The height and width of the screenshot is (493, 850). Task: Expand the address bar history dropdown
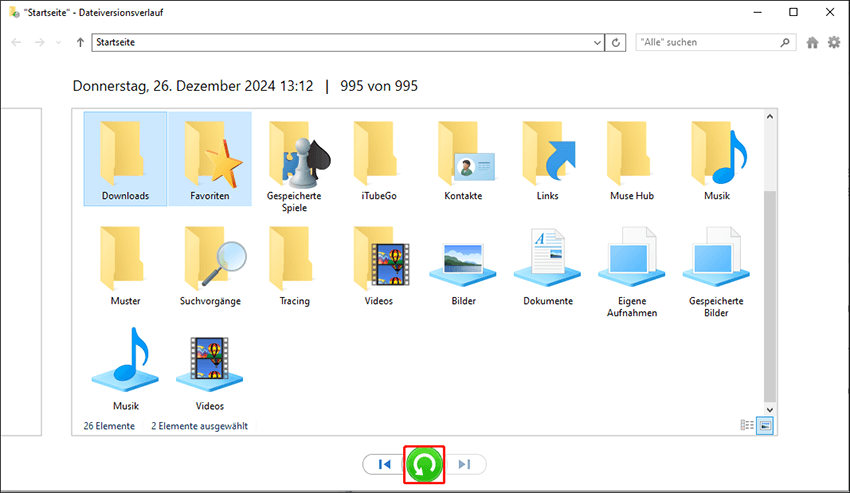tap(597, 42)
